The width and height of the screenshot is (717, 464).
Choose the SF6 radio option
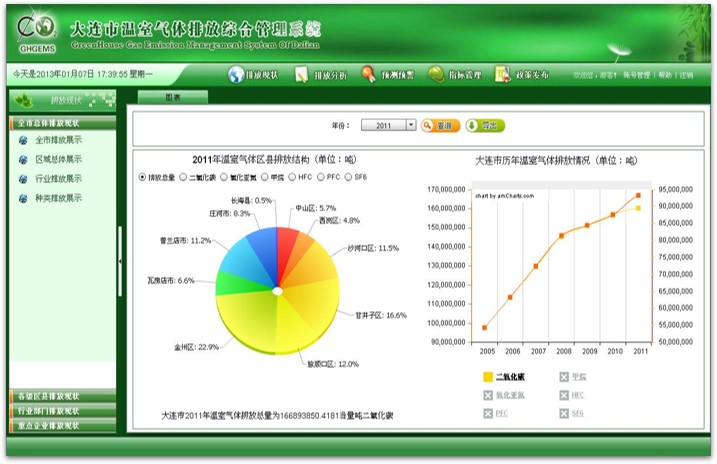[x=349, y=177]
